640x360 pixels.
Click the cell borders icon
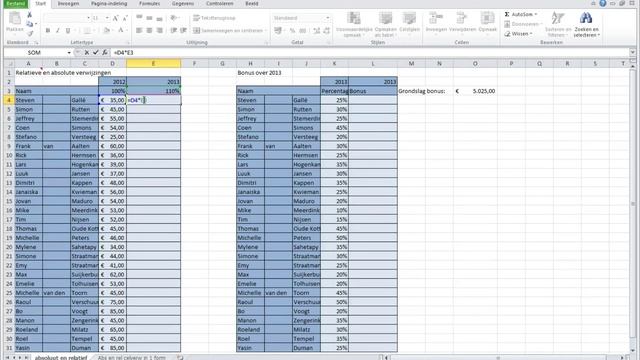click(x=87, y=31)
